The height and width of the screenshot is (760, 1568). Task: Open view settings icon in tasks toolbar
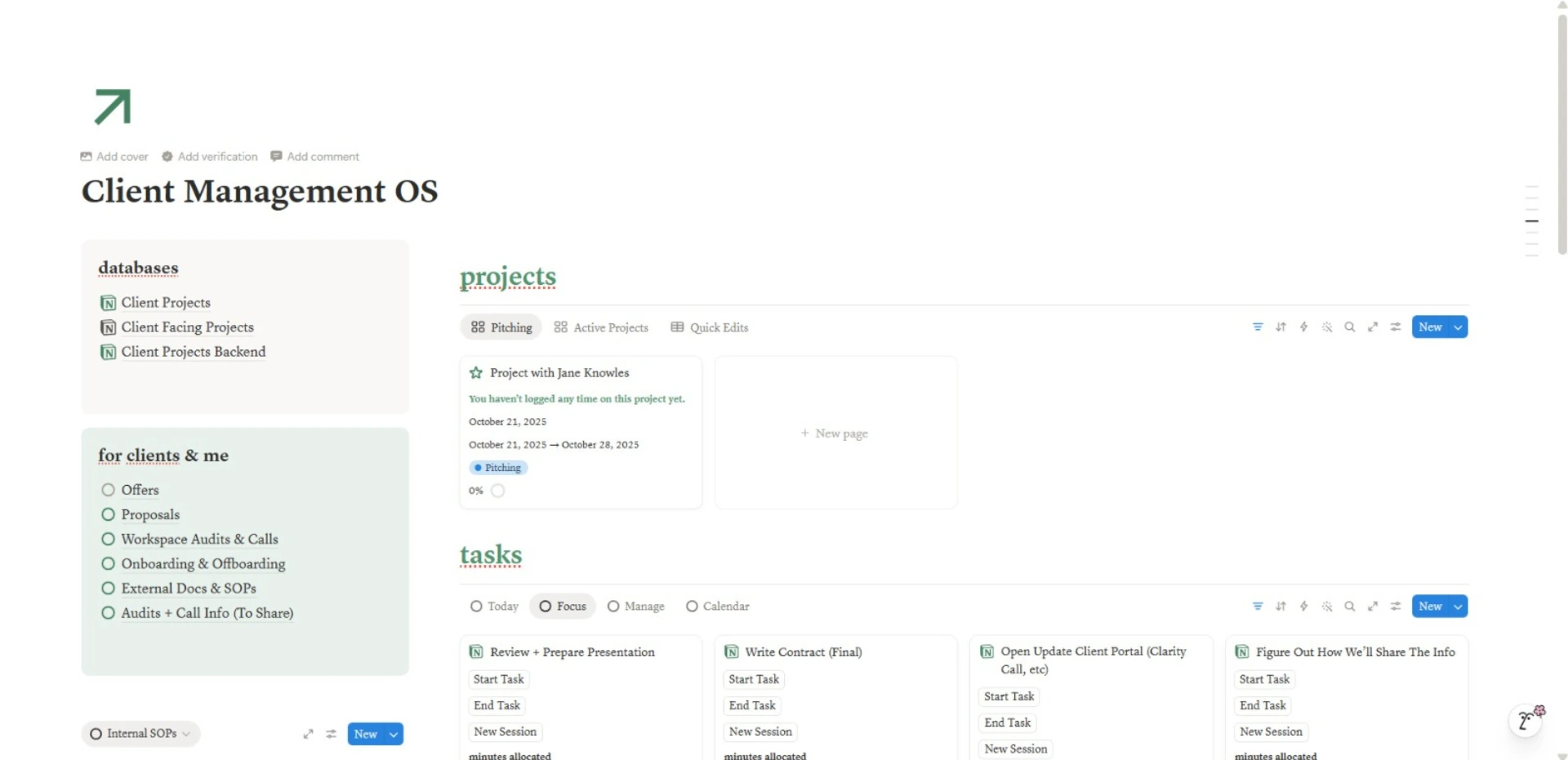coord(1396,607)
